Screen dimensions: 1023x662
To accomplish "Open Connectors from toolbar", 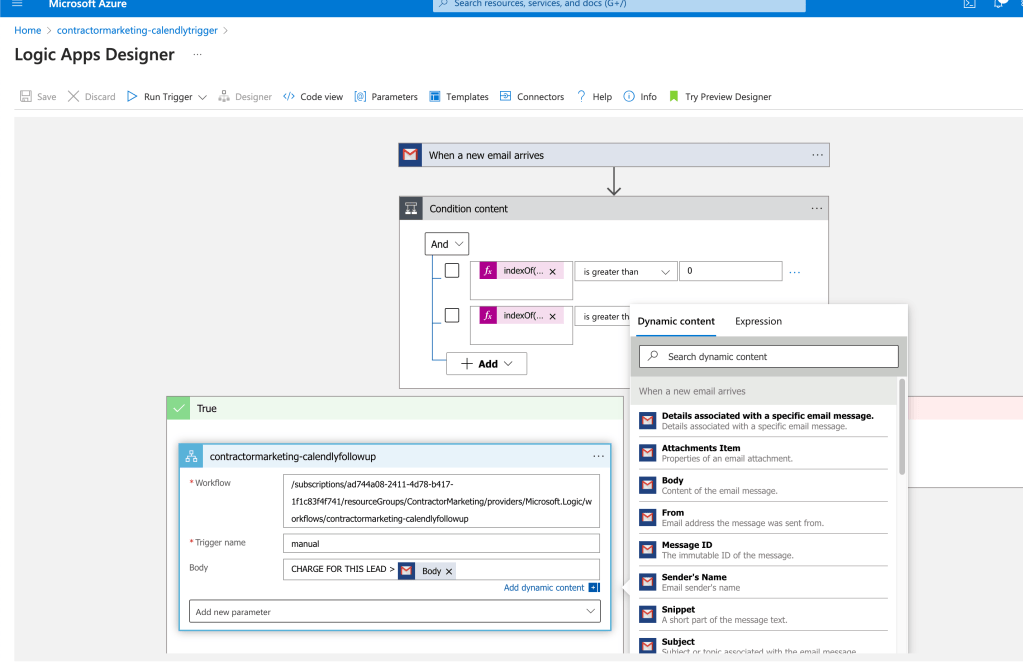I will tap(532, 97).
